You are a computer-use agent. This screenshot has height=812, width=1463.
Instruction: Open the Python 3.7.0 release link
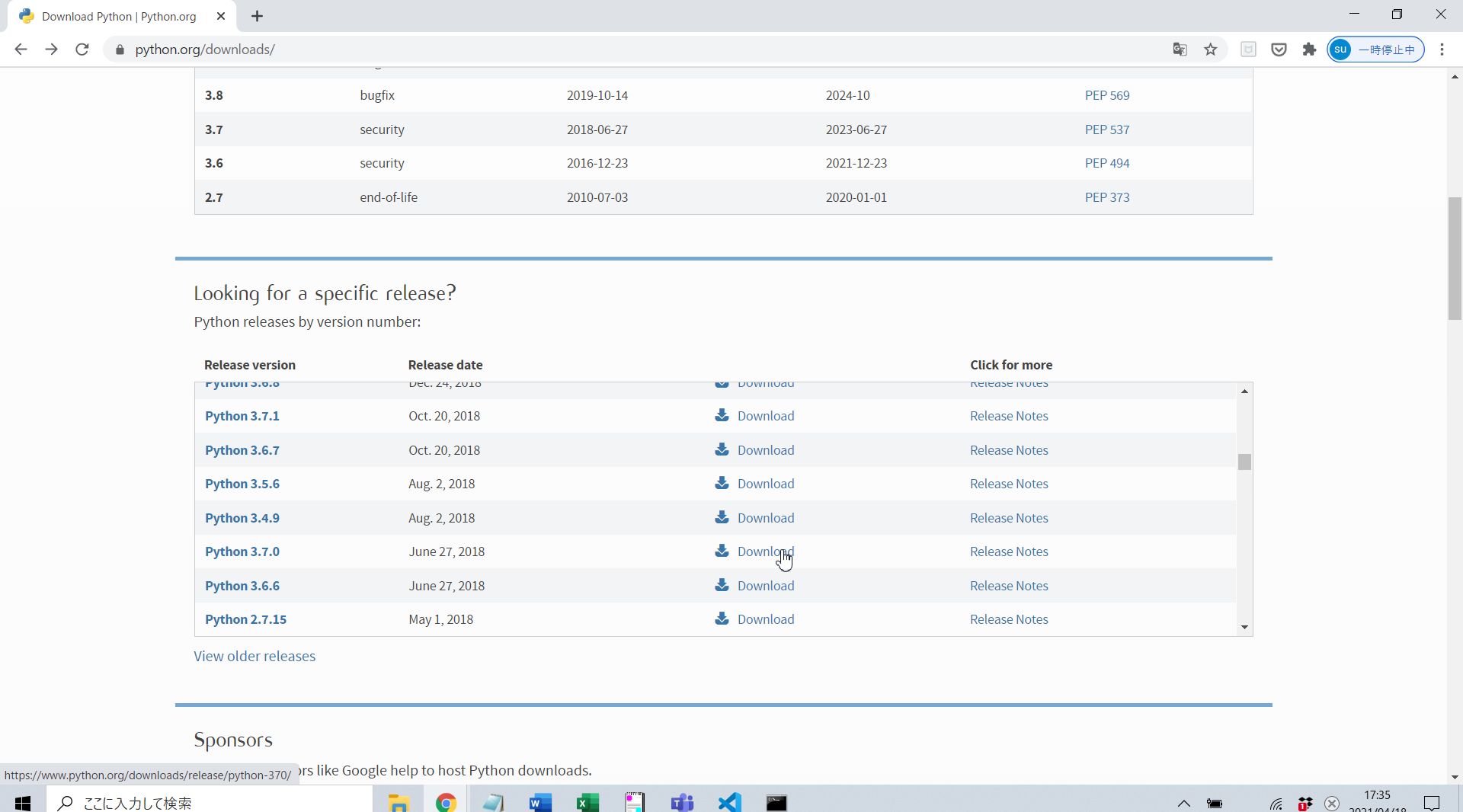tap(242, 551)
